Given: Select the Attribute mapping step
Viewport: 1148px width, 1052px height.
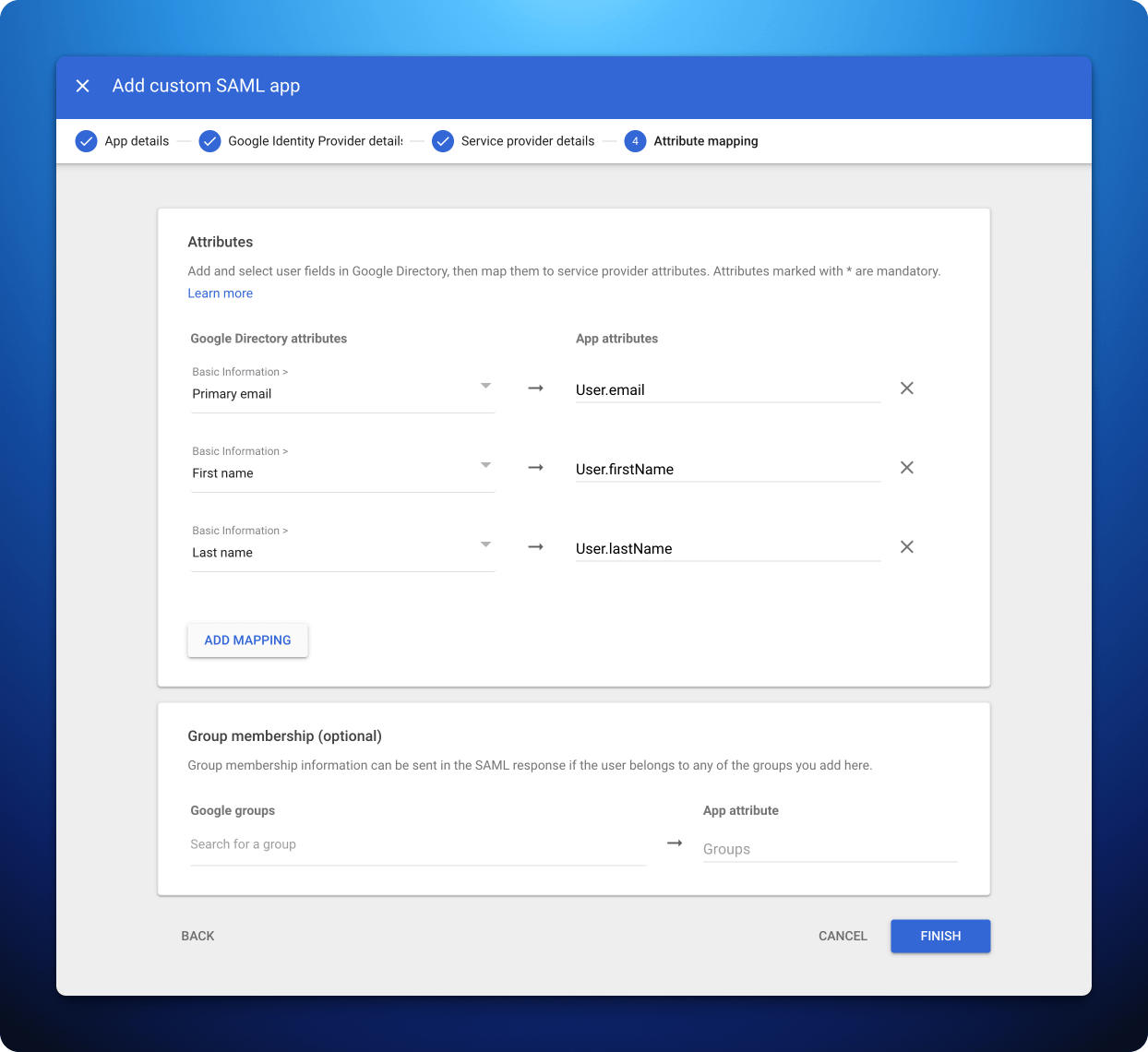Looking at the screenshot, I should click(x=705, y=140).
